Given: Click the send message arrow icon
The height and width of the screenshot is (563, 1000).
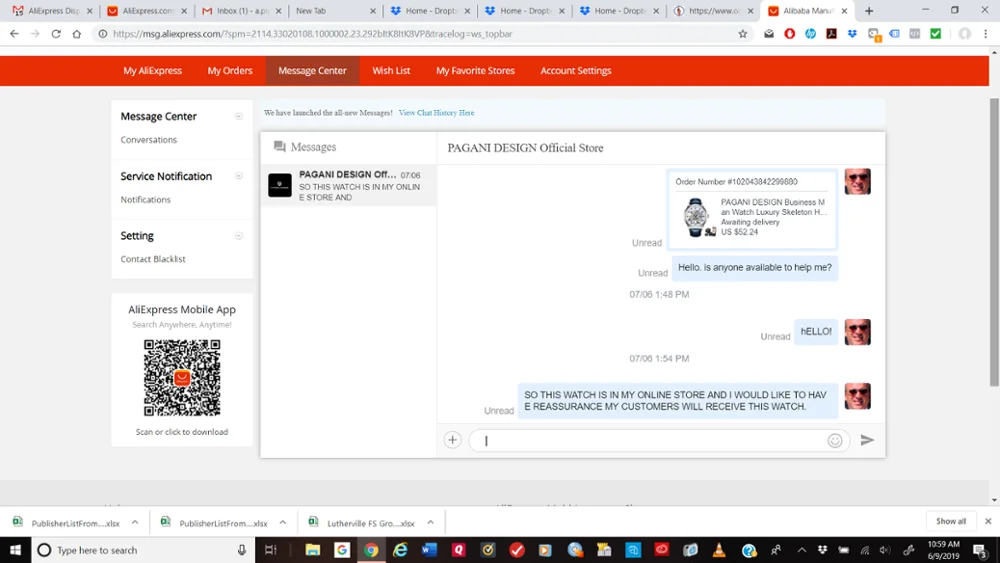Looking at the screenshot, I should click(867, 440).
